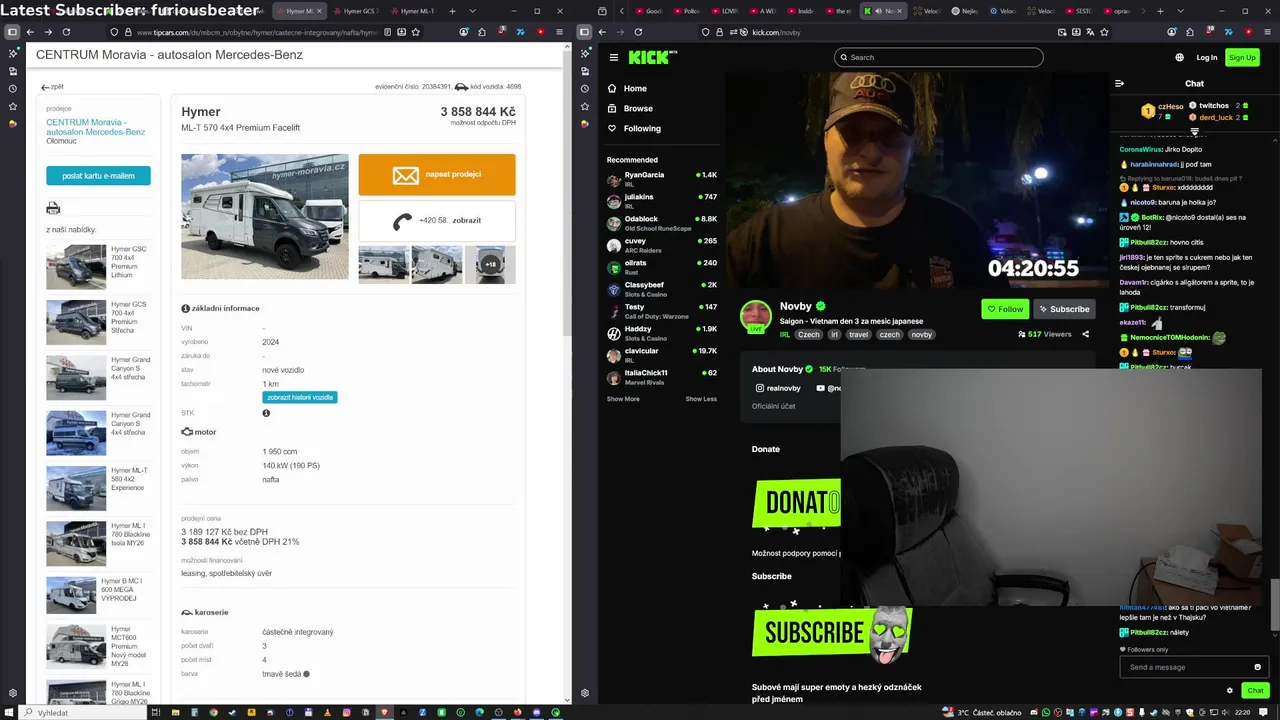
Task: Open bookmarks star in left browser's sidebar
Action: [13, 106]
